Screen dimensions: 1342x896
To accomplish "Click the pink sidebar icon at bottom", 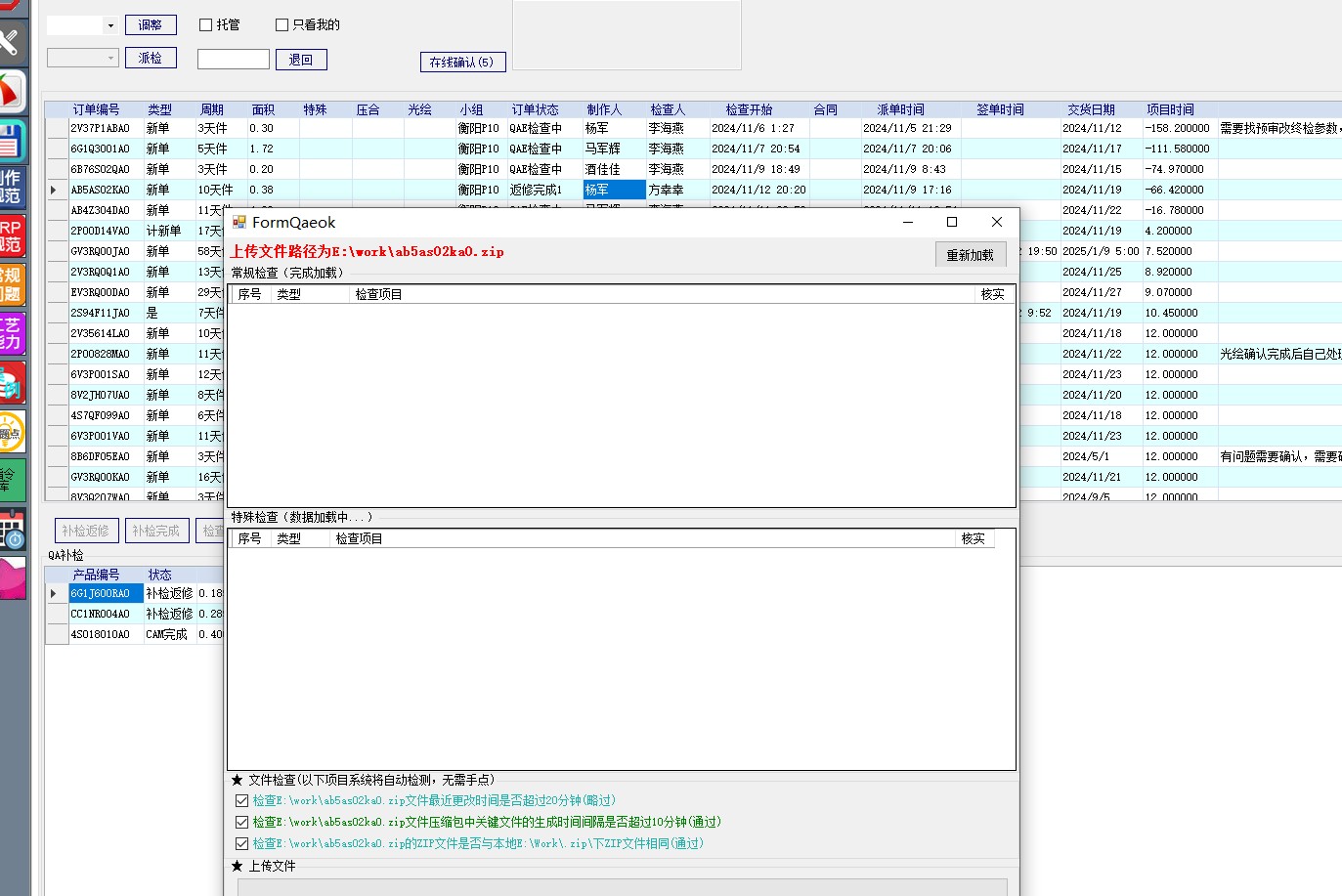I will [11, 578].
